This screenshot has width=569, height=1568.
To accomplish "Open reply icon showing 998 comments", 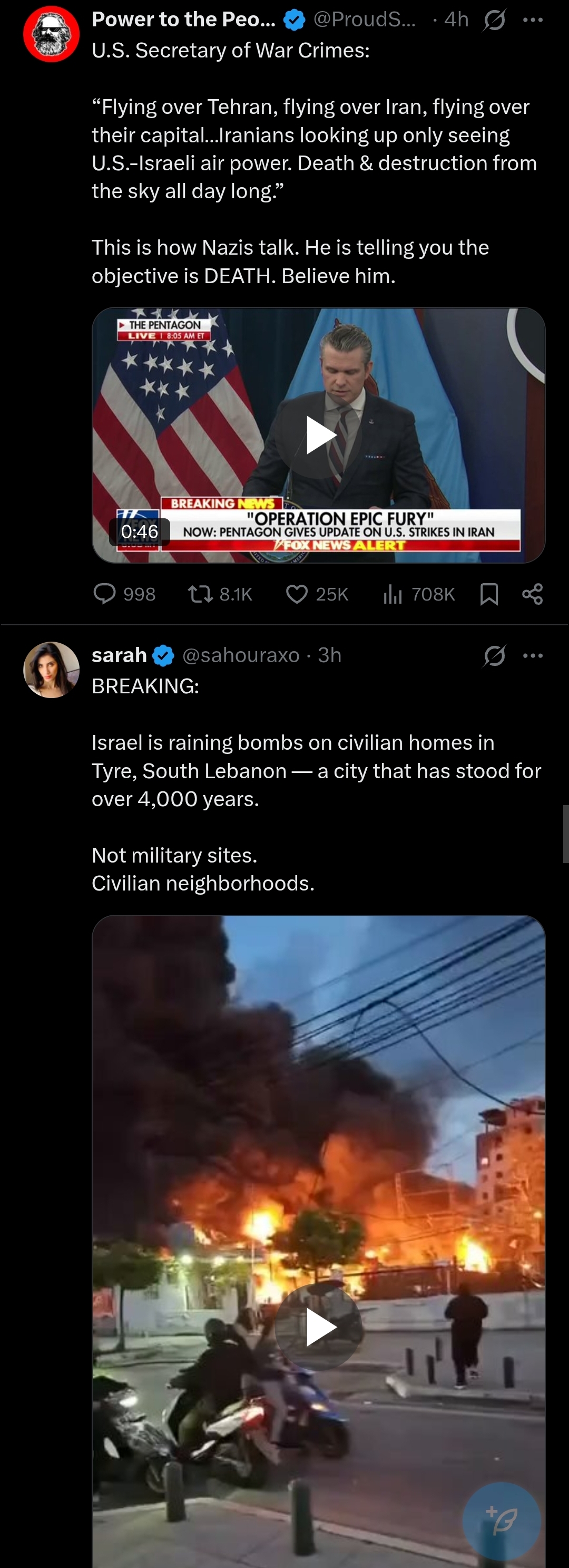I will pos(104,594).
